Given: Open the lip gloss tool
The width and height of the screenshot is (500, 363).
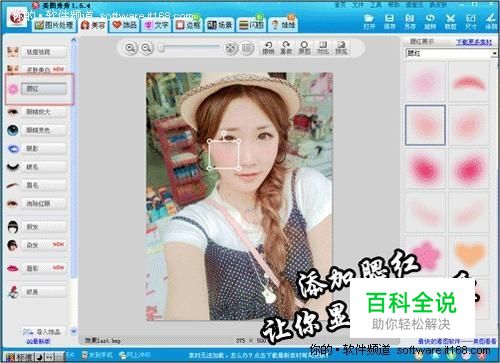Looking at the screenshot, I should pyautogui.click(x=44, y=268).
